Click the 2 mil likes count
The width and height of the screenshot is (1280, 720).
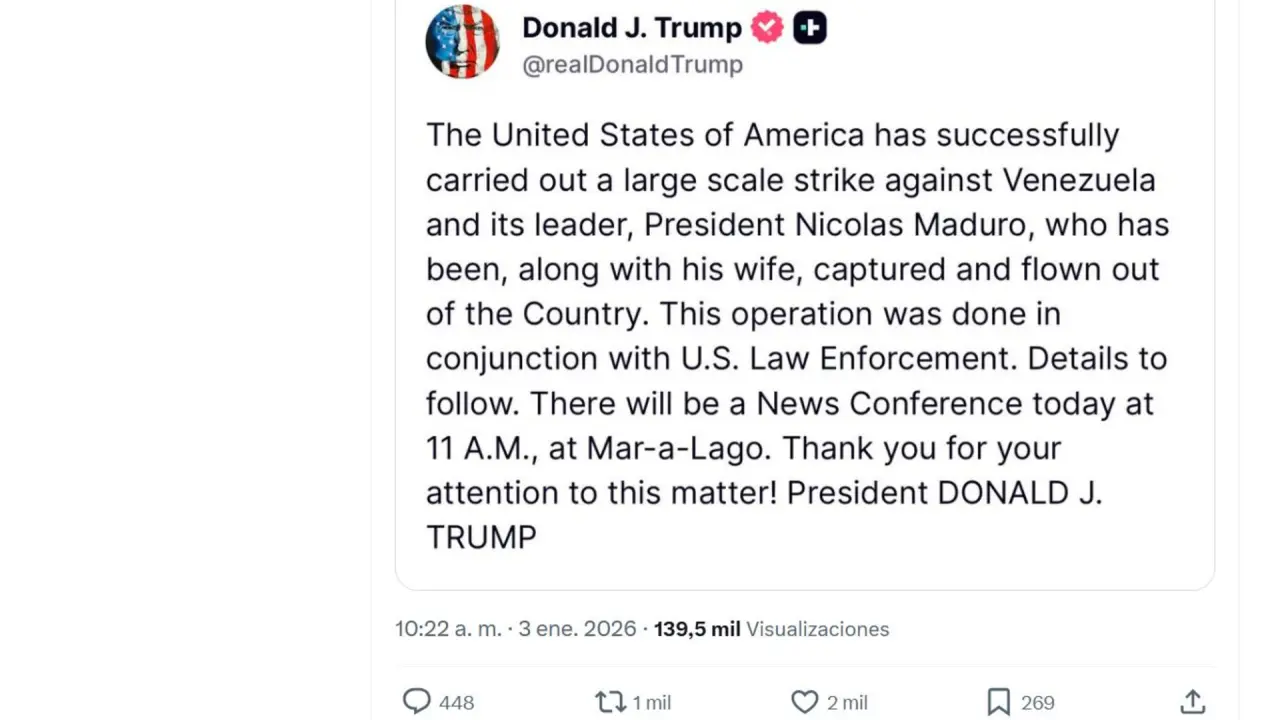pyautogui.click(x=847, y=703)
